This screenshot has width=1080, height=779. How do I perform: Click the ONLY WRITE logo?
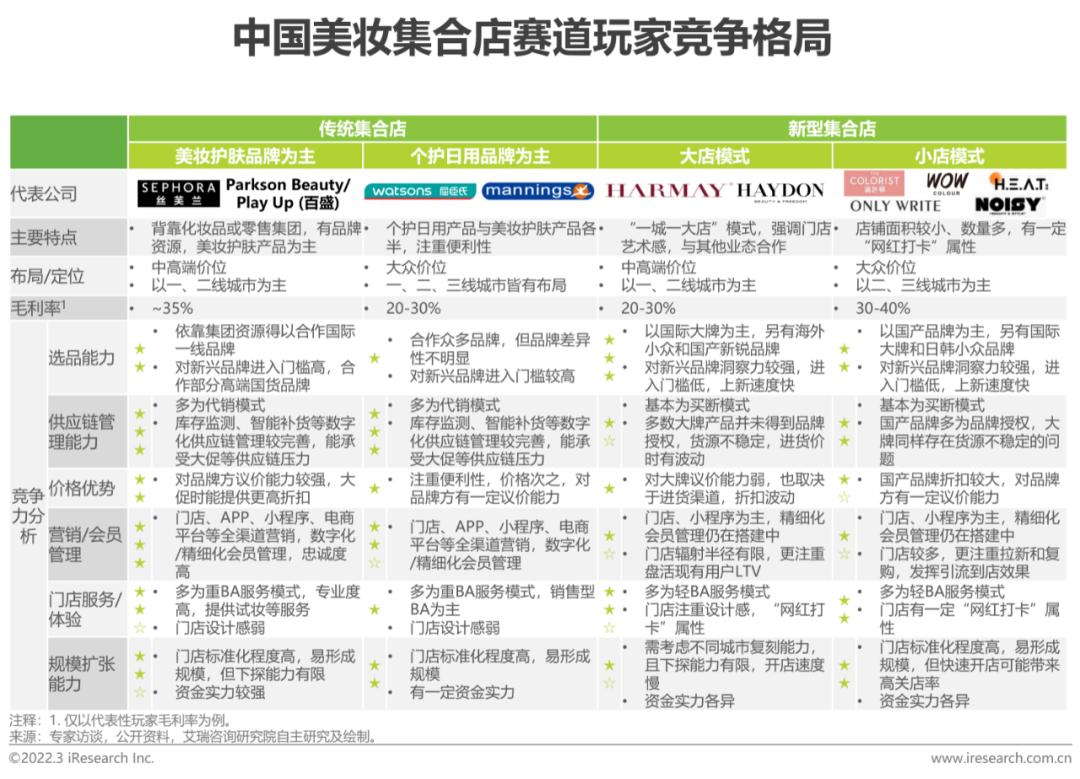(x=893, y=204)
